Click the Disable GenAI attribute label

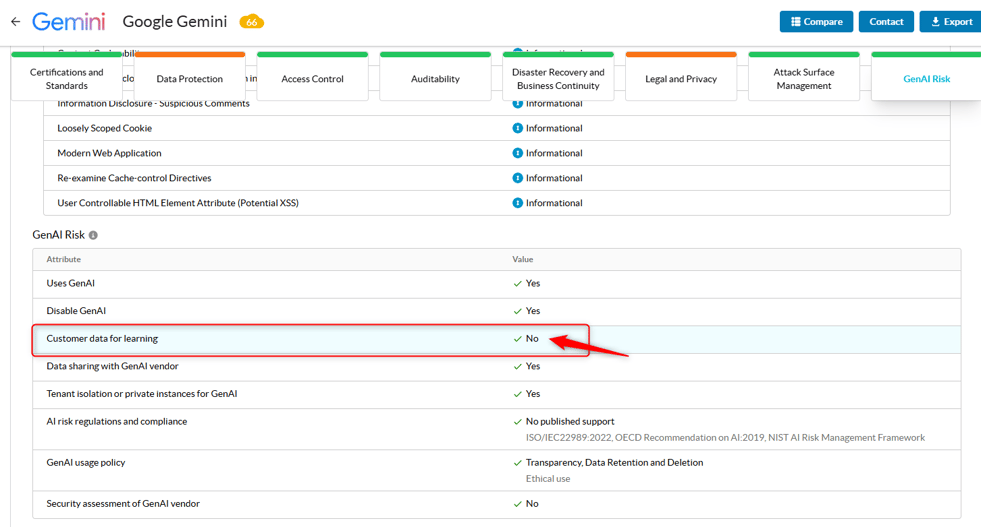[x=76, y=311]
